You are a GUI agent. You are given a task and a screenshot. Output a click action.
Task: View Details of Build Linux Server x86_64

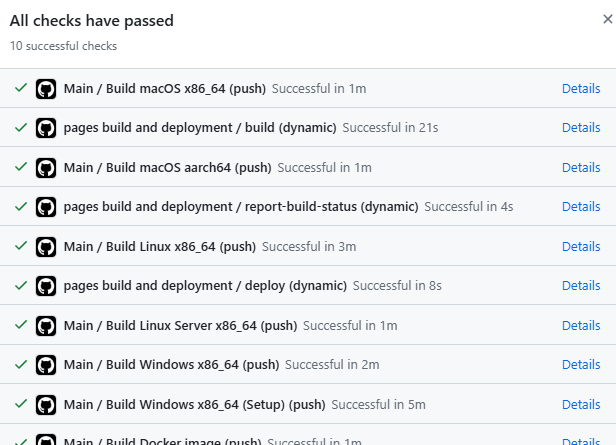[580, 325]
